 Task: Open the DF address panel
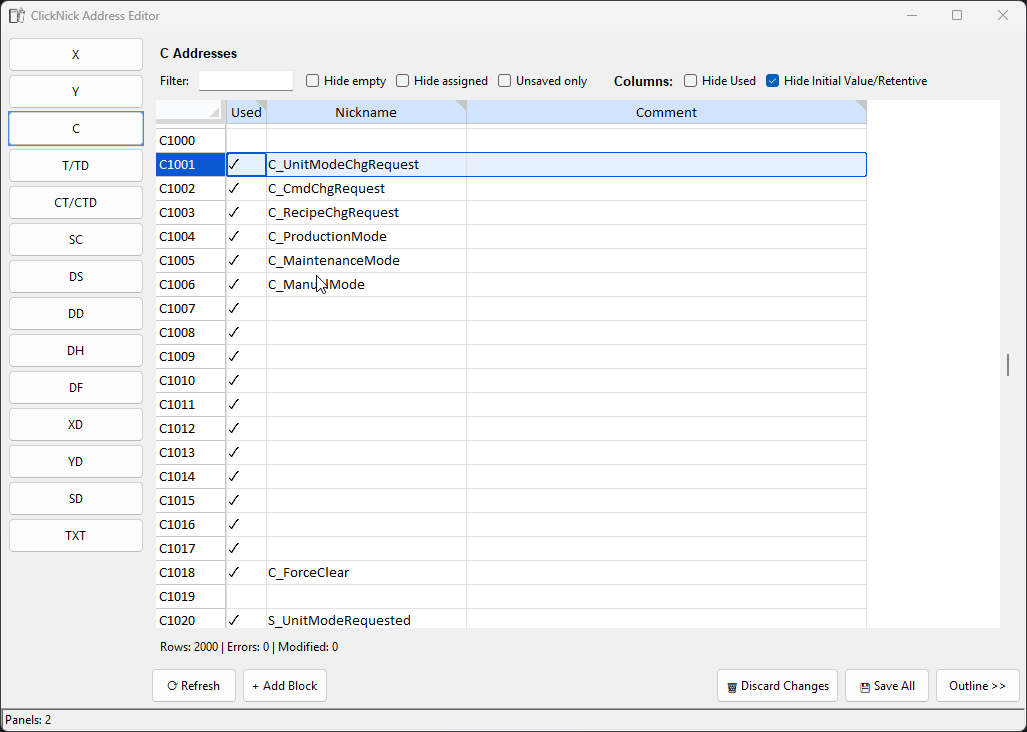[x=76, y=388]
